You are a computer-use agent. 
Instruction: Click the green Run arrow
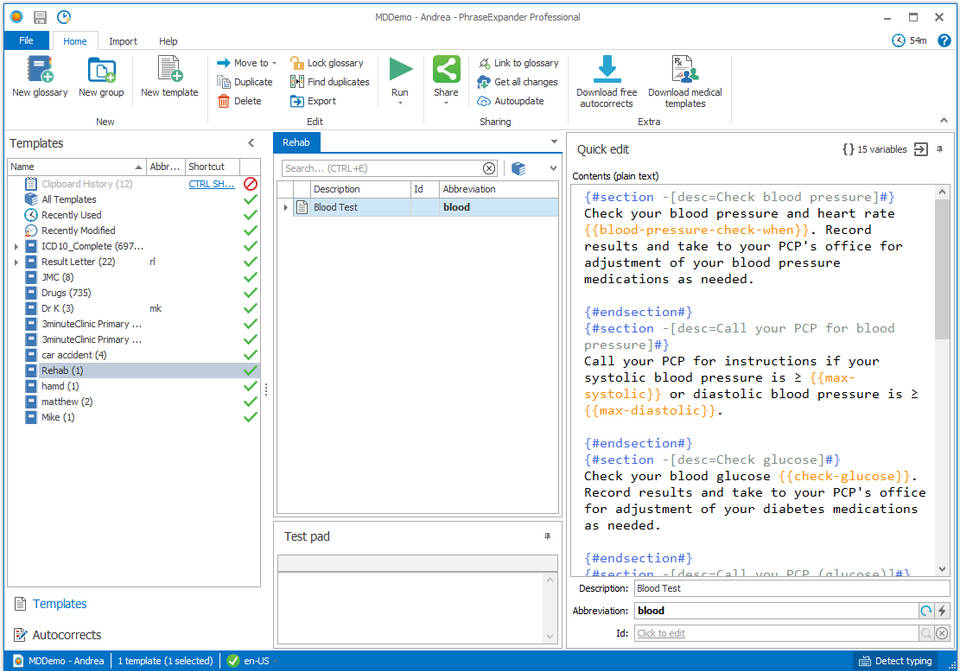[x=400, y=69]
